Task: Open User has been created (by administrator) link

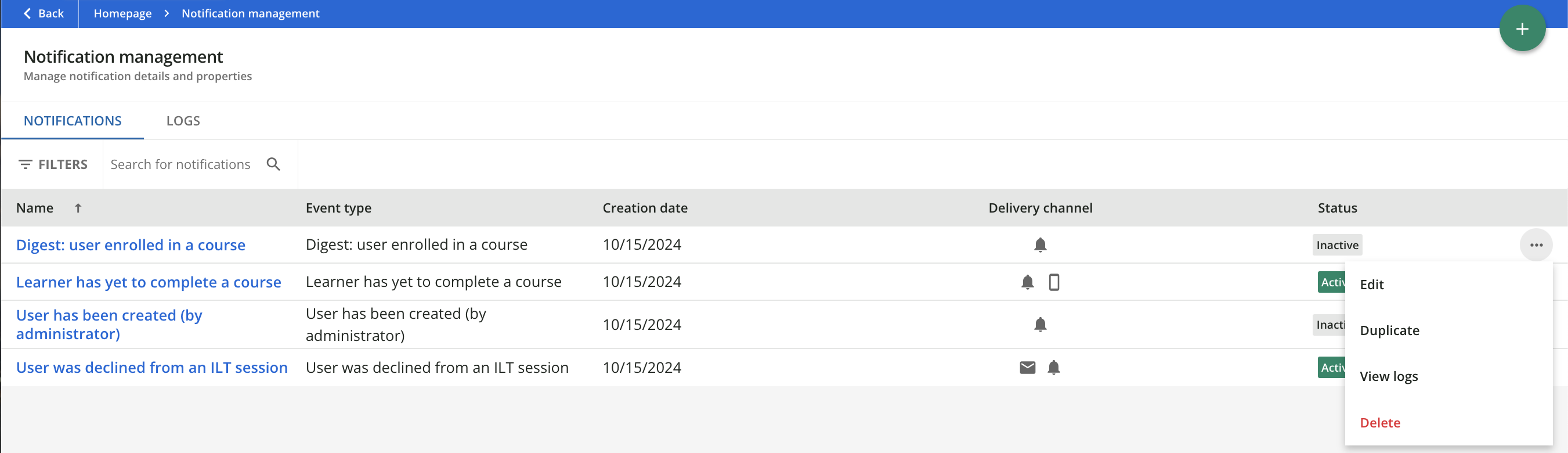Action: pos(109,325)
